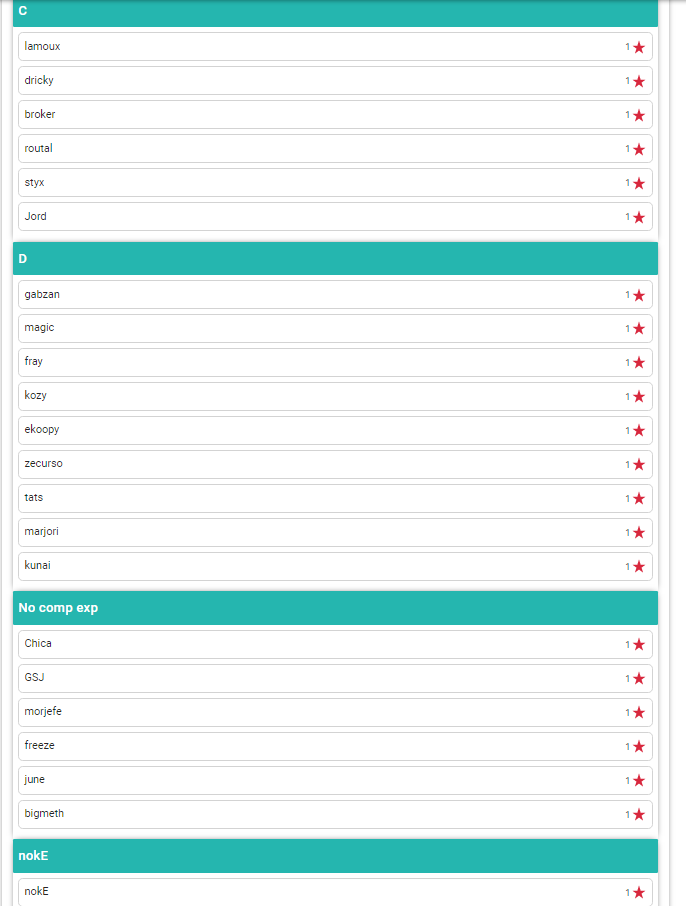686x906 pixels.
Task: Select the player name Jord
Action: (35, 216)
